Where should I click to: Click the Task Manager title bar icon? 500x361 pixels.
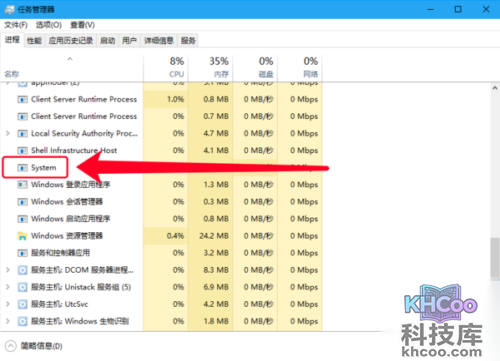[10, 9]
